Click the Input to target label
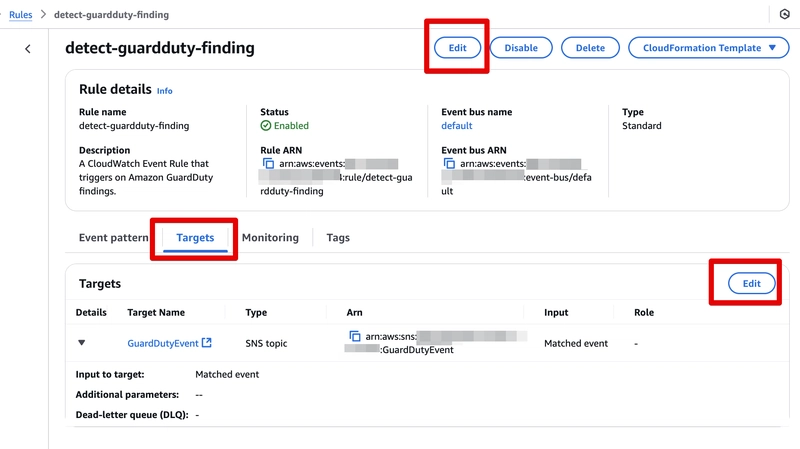800x449 pixels. (x=110, y=375)
